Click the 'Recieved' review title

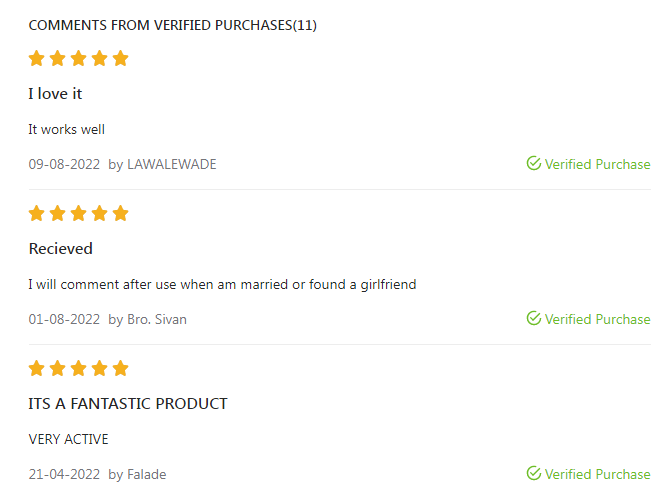pyautogui.click(x=60, y=249)
